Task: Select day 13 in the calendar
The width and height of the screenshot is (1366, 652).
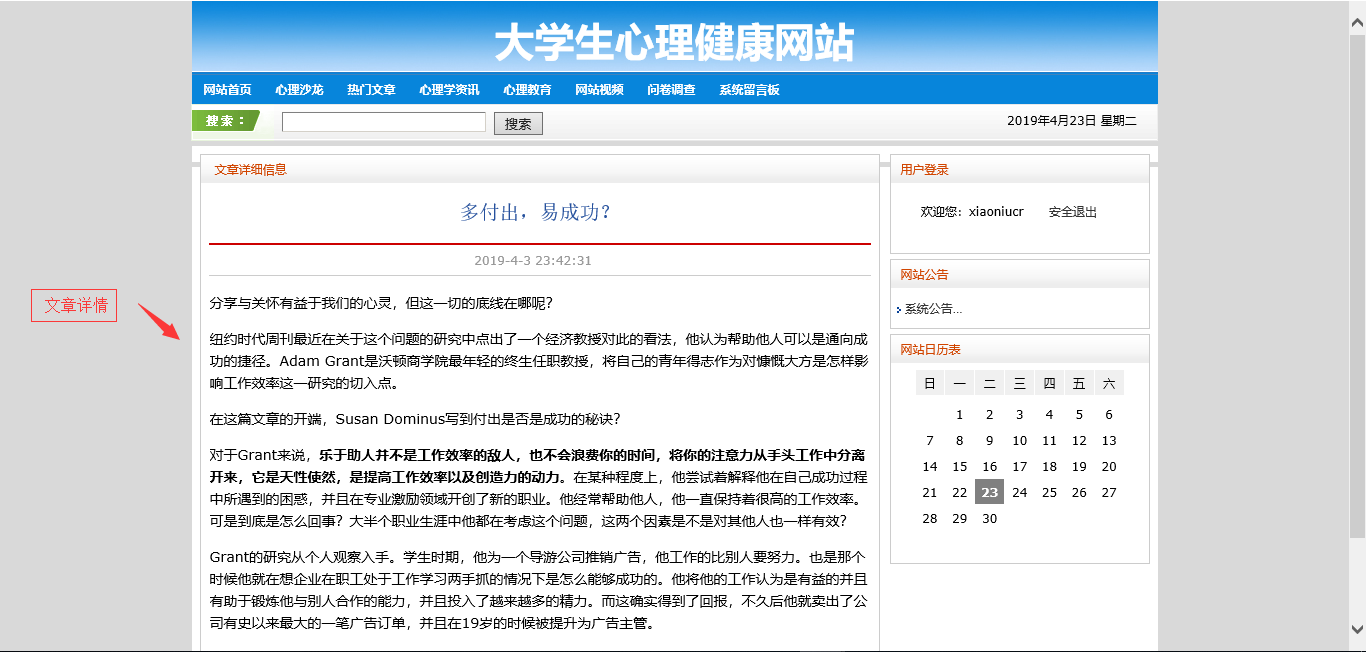Action: click(1109, 441)
